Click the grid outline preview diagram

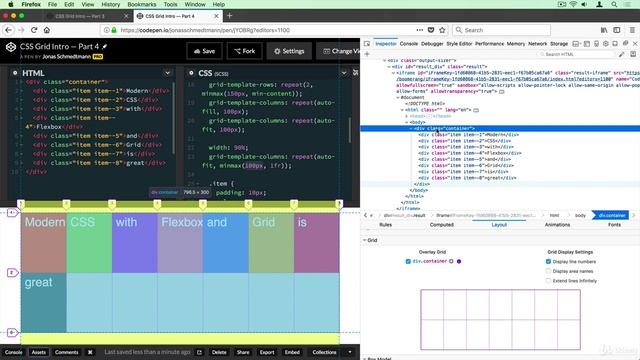(500, 320)
